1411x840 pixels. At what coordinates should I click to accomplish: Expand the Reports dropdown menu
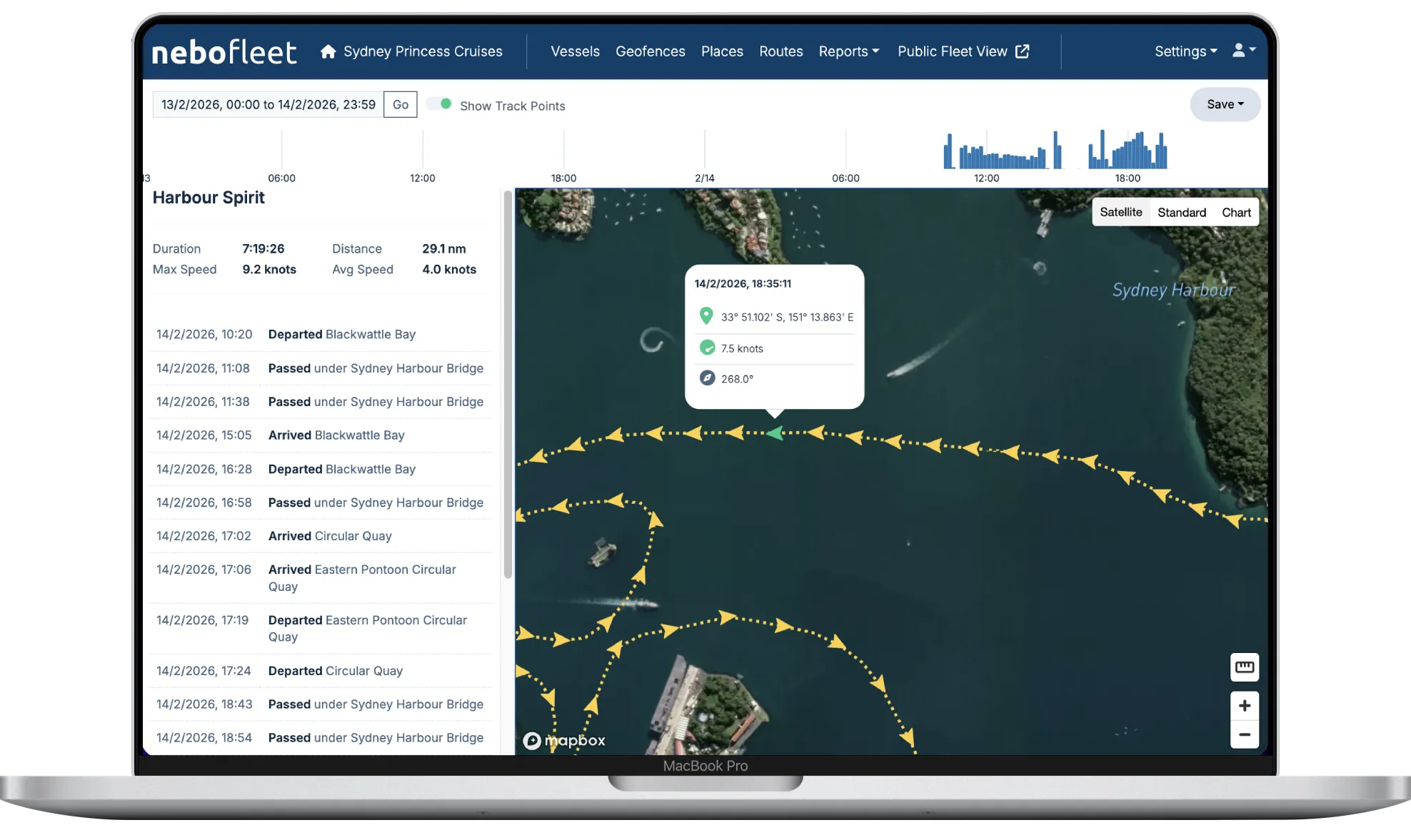[x=848, y=51]
